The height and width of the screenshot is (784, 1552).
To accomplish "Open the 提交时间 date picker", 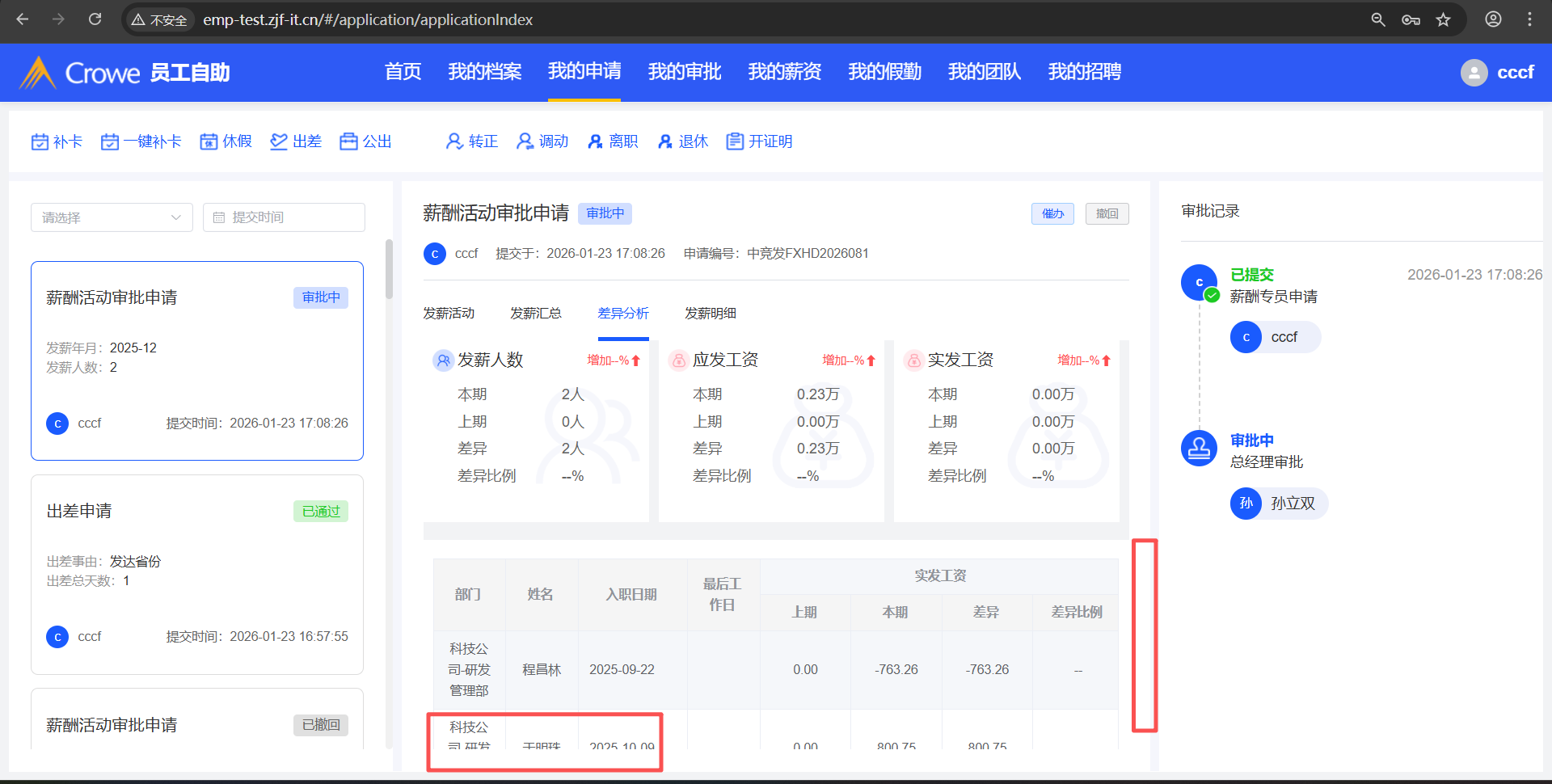I will tap(284, 217).
